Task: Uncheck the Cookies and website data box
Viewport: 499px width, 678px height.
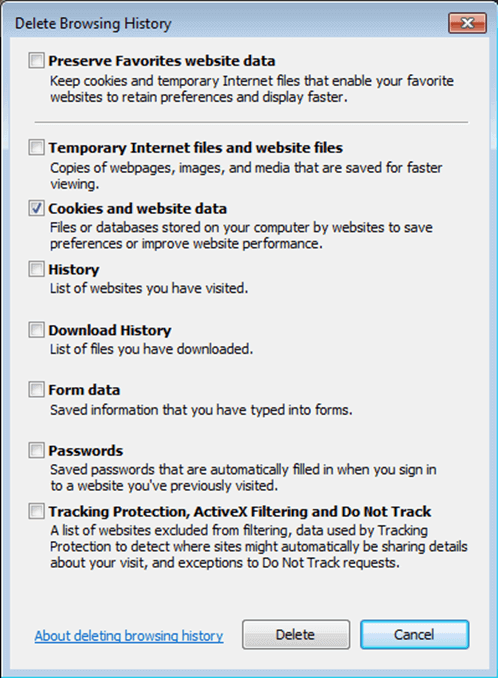Action: (x=36, y=208)
